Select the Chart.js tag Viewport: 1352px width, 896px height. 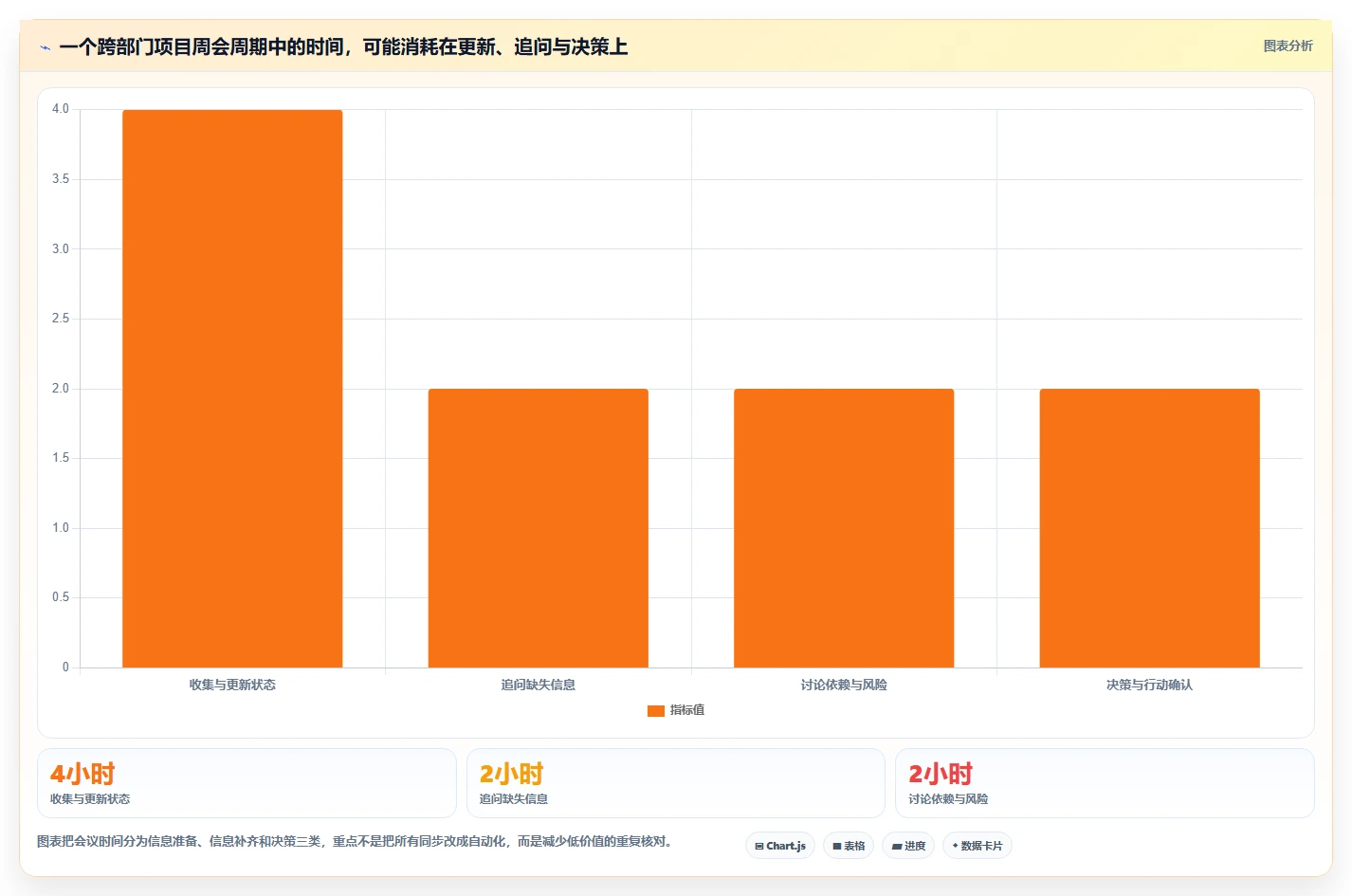click(x=780, y=846)
